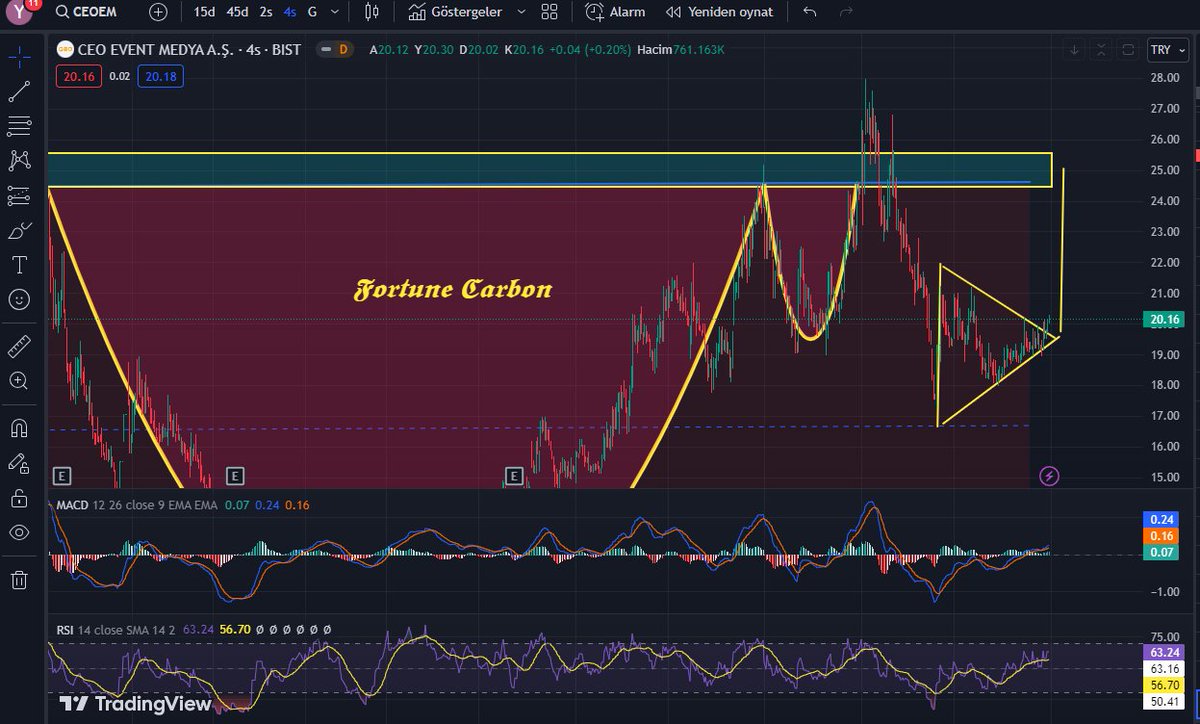
Task: Activate the zoom in tool
Action: [x=19, y=380]
